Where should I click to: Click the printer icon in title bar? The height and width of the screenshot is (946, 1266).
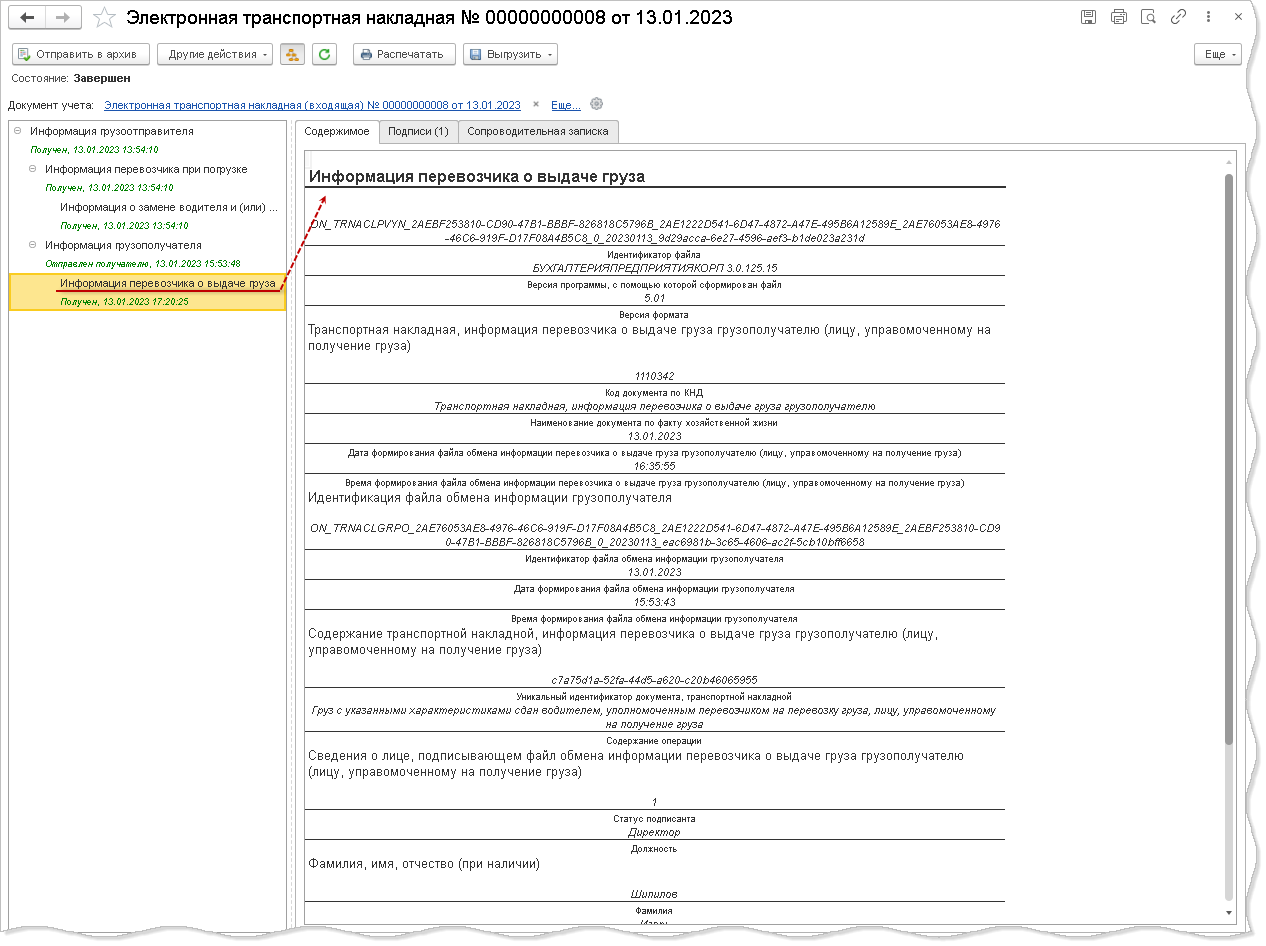click(1119, 17)
